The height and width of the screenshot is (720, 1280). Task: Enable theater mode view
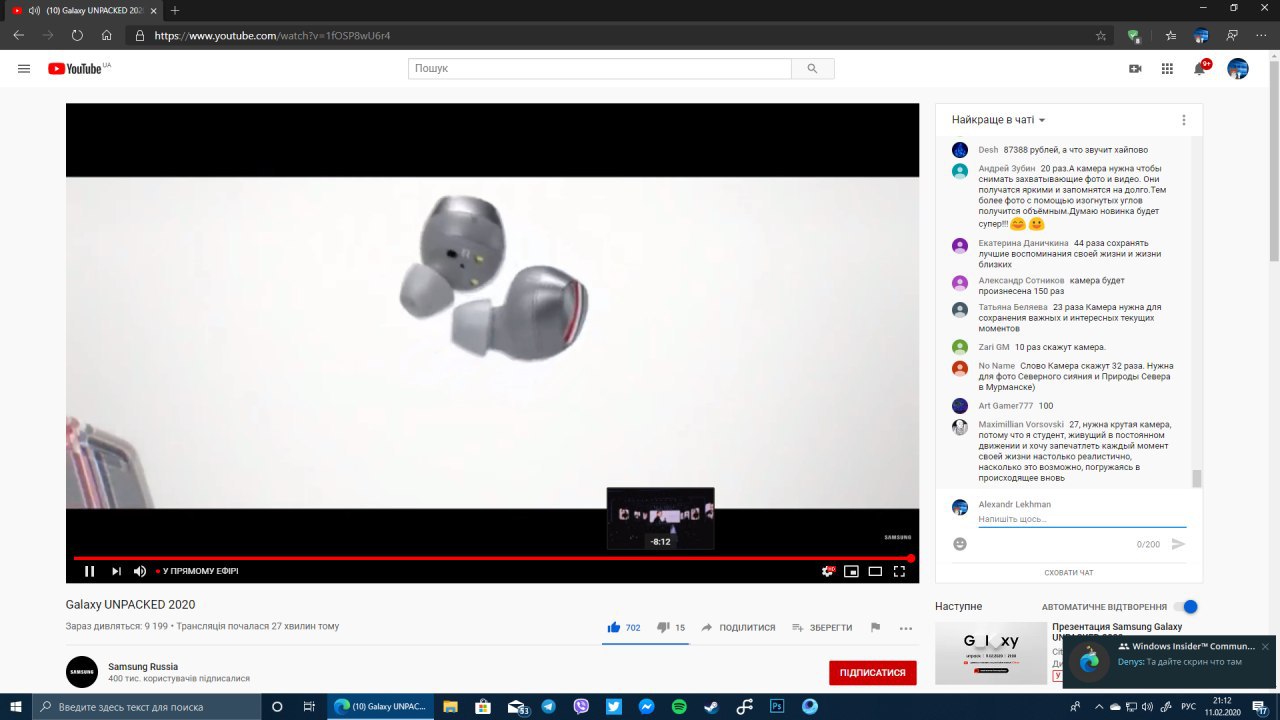(x=875, y=571)
